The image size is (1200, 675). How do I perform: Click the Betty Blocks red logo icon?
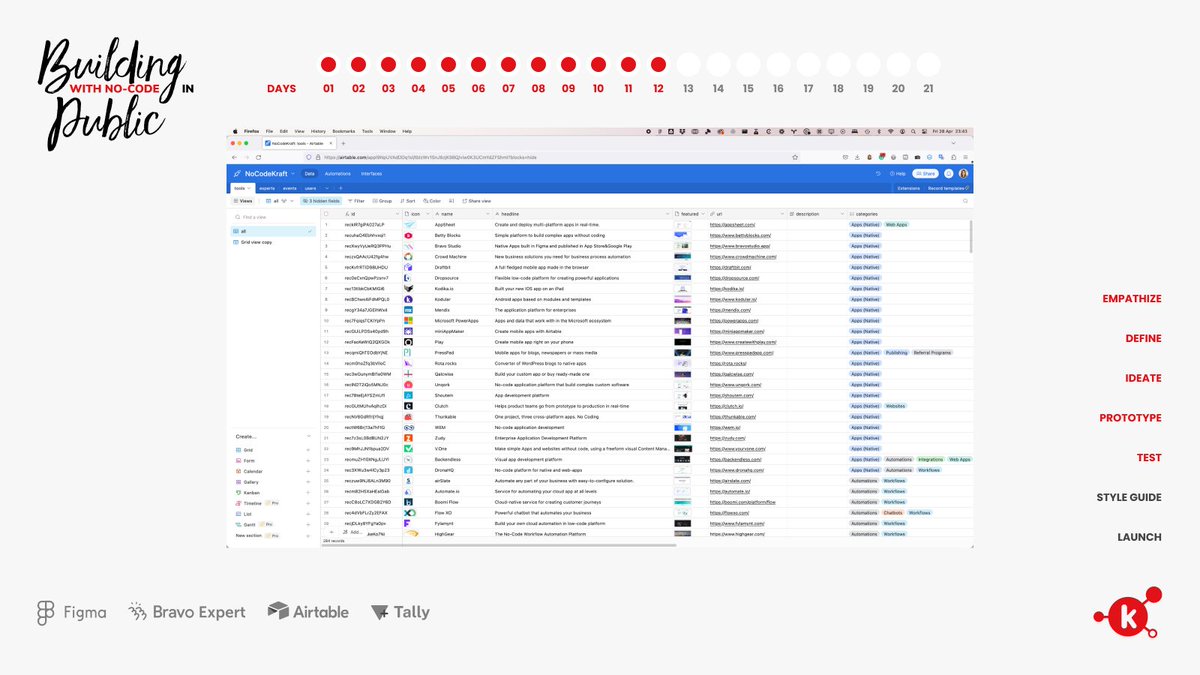pos(408,236)
